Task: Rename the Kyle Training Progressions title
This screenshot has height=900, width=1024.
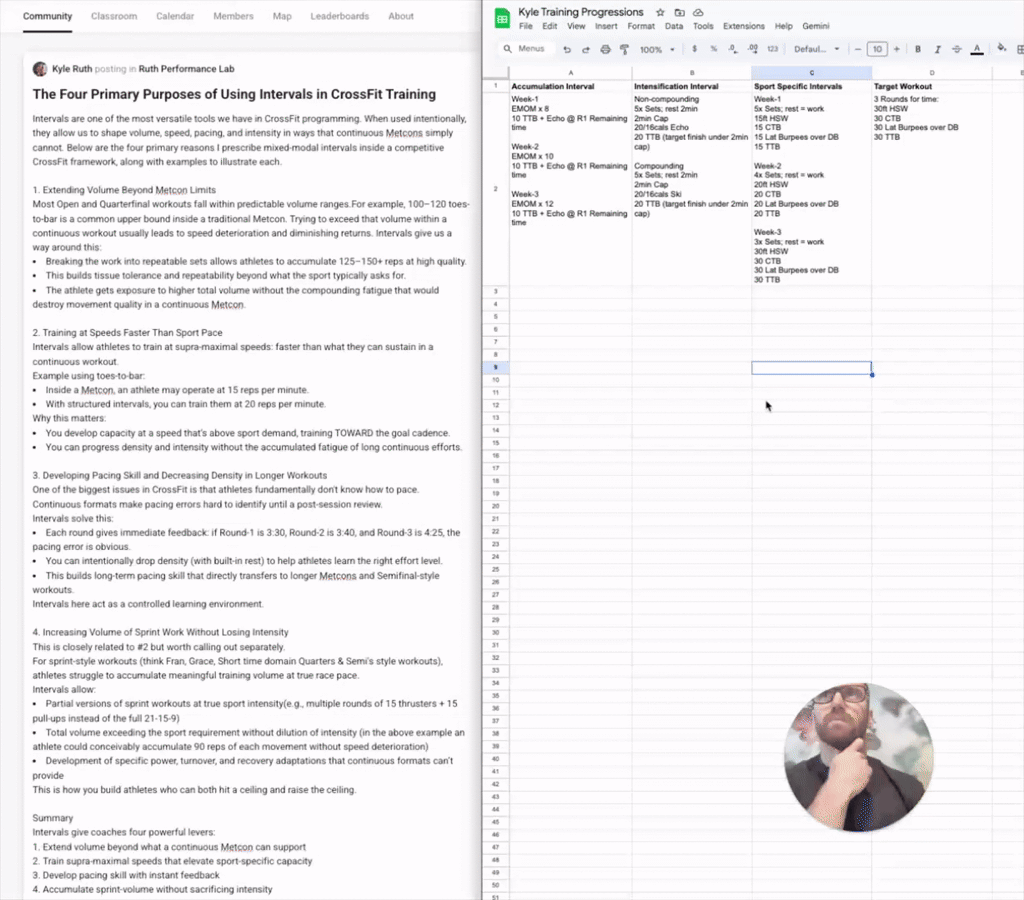Action: pyautogui.click(x=581, y=12)
